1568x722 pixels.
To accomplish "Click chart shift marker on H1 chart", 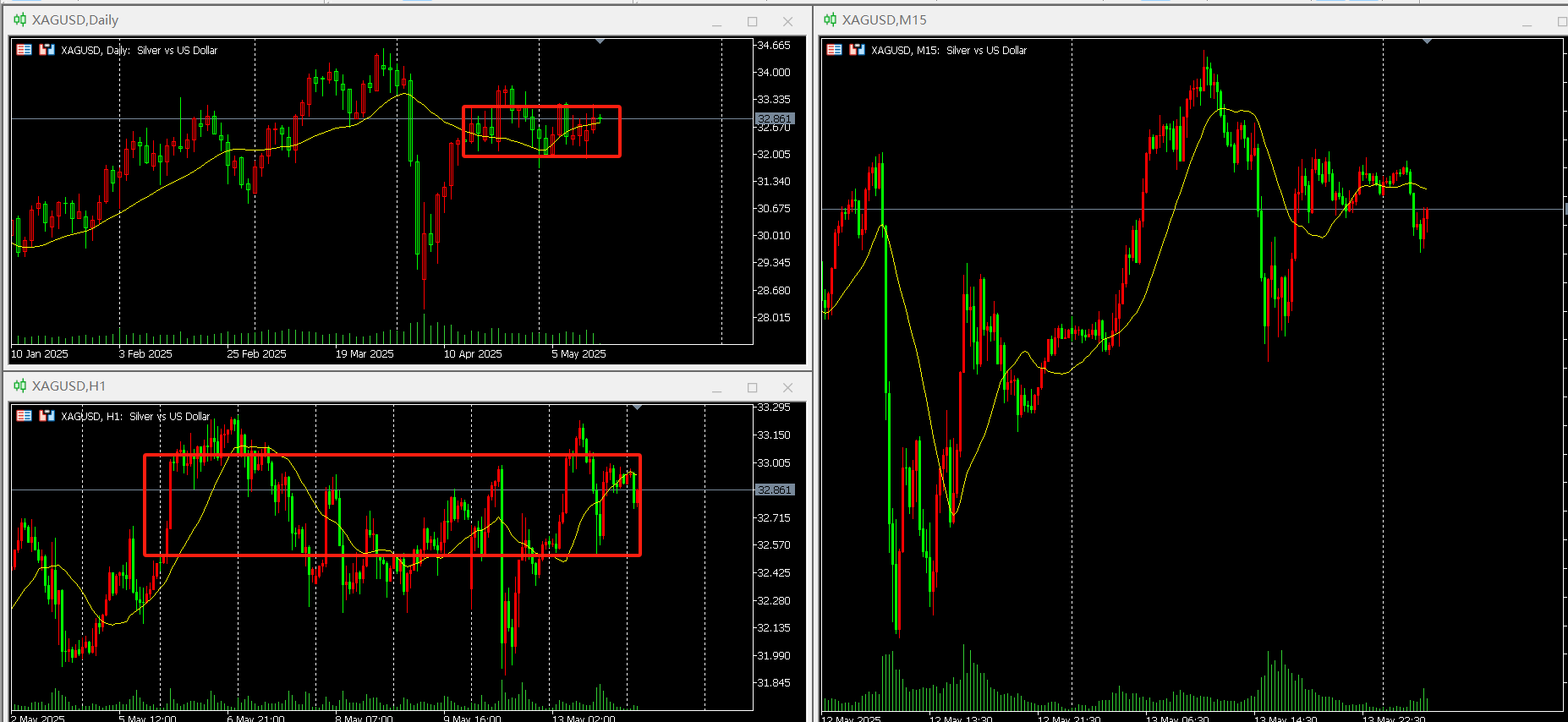I will [x=637, y=407].
